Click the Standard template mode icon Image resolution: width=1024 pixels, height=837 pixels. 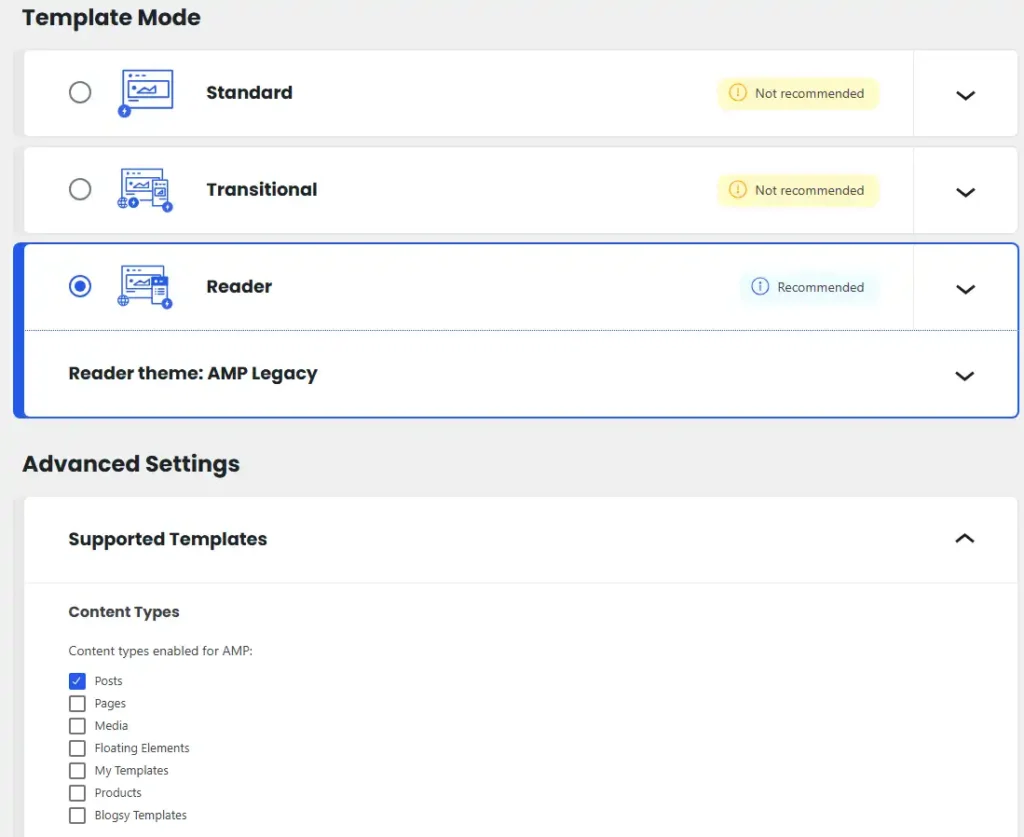pos(145,92)
